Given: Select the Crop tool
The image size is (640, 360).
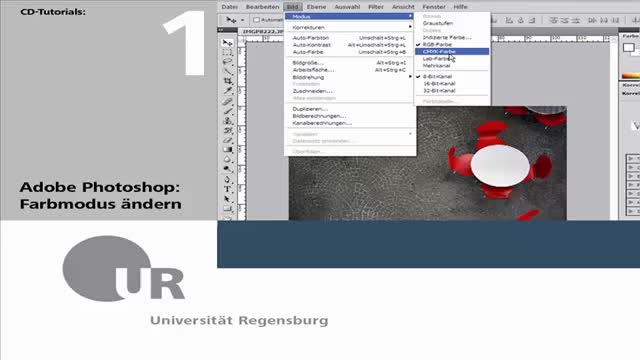Looking at the screenshot, I should click(227, 82).
